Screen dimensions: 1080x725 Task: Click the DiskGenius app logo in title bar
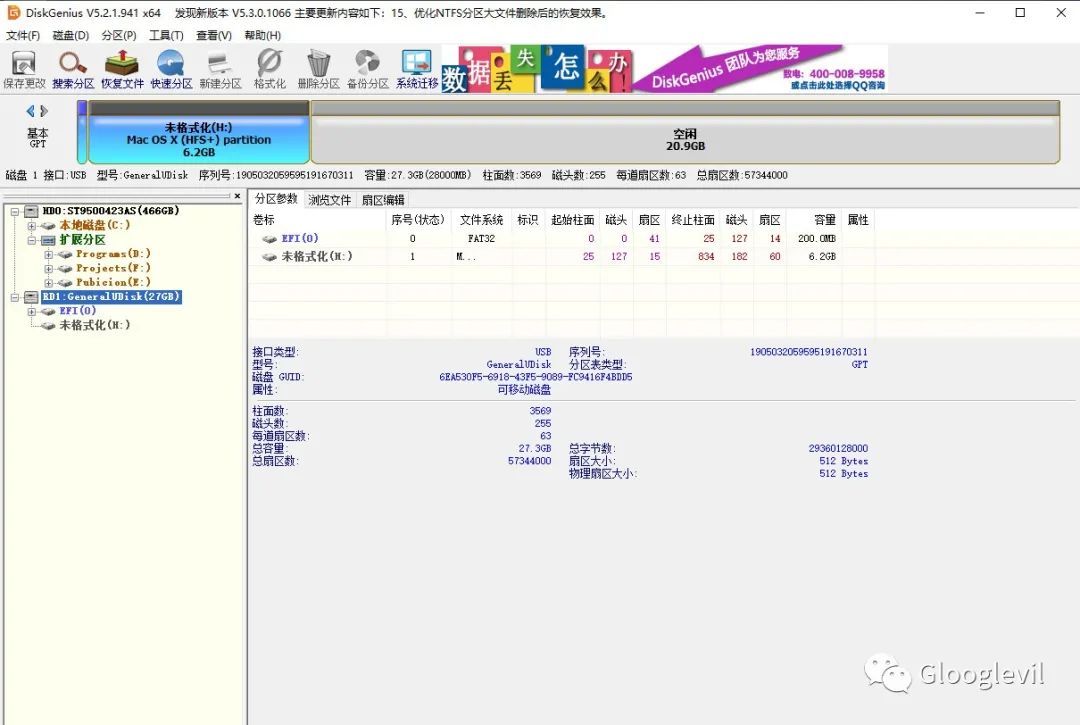(13, 12)
